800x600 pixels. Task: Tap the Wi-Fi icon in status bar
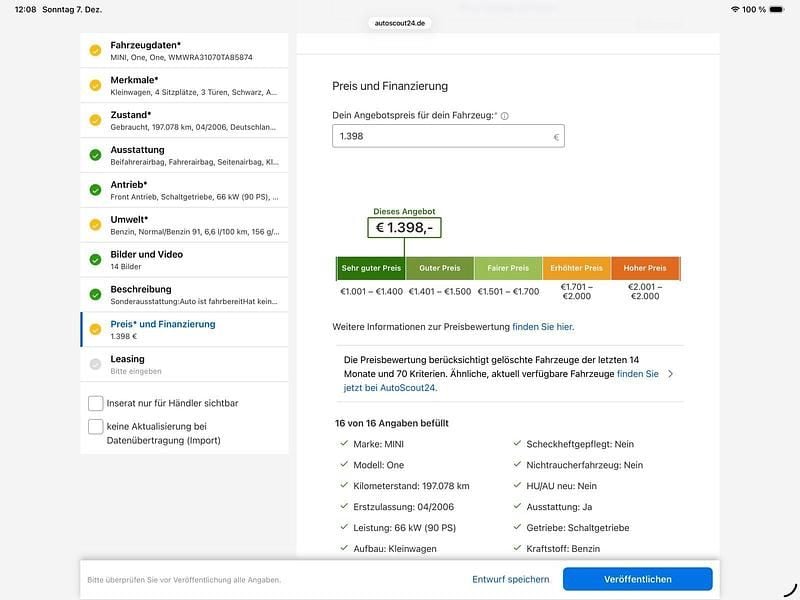(735, 9)
